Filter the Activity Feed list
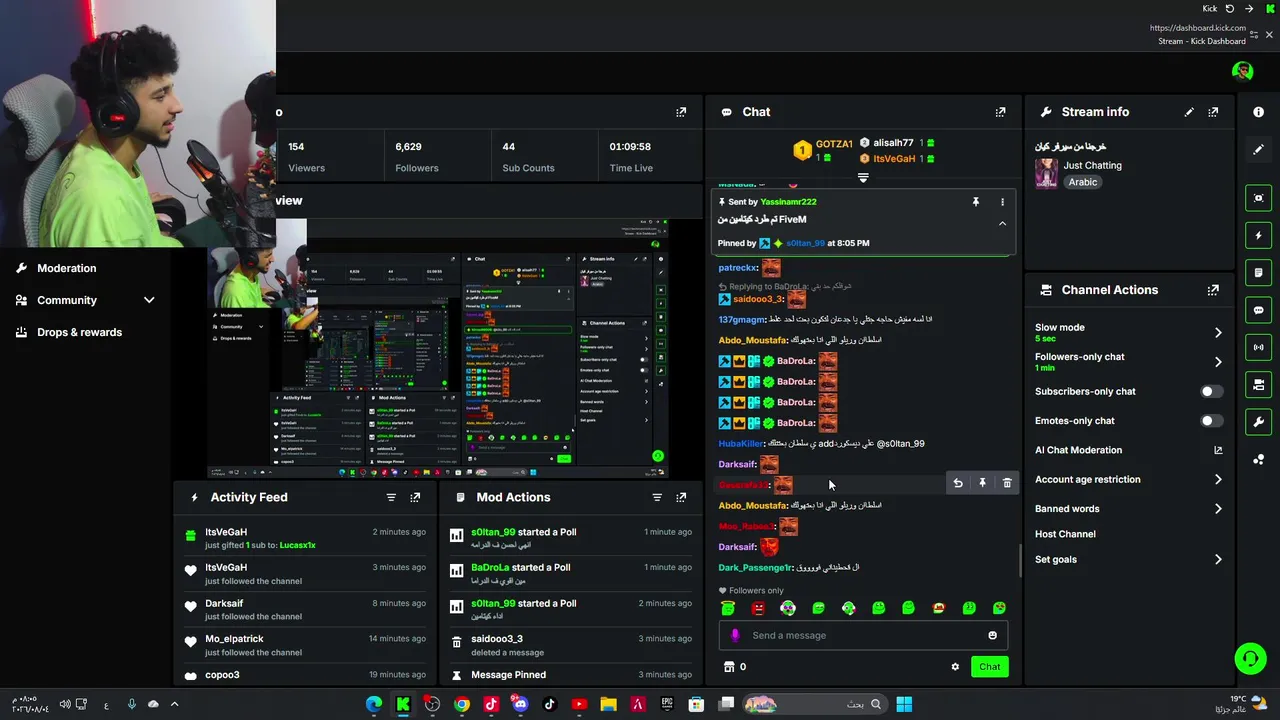The height and width of the screenshot is (720, 1280). pos(391,497)
